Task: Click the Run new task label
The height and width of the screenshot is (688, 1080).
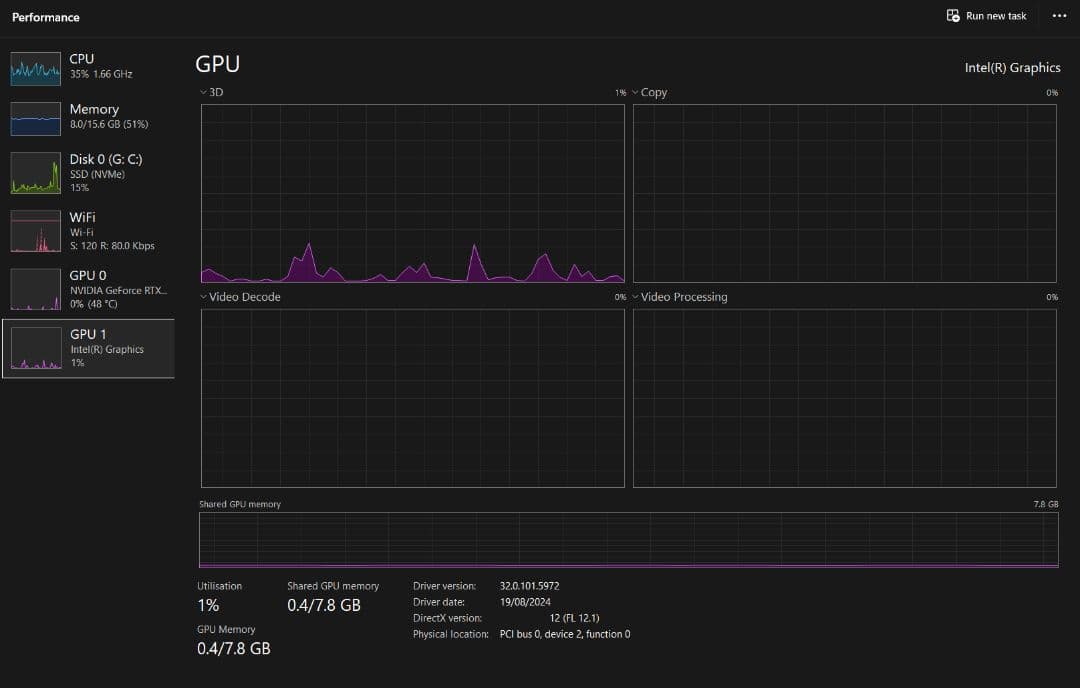Action: pyautogui.click(x=996, y=16)
